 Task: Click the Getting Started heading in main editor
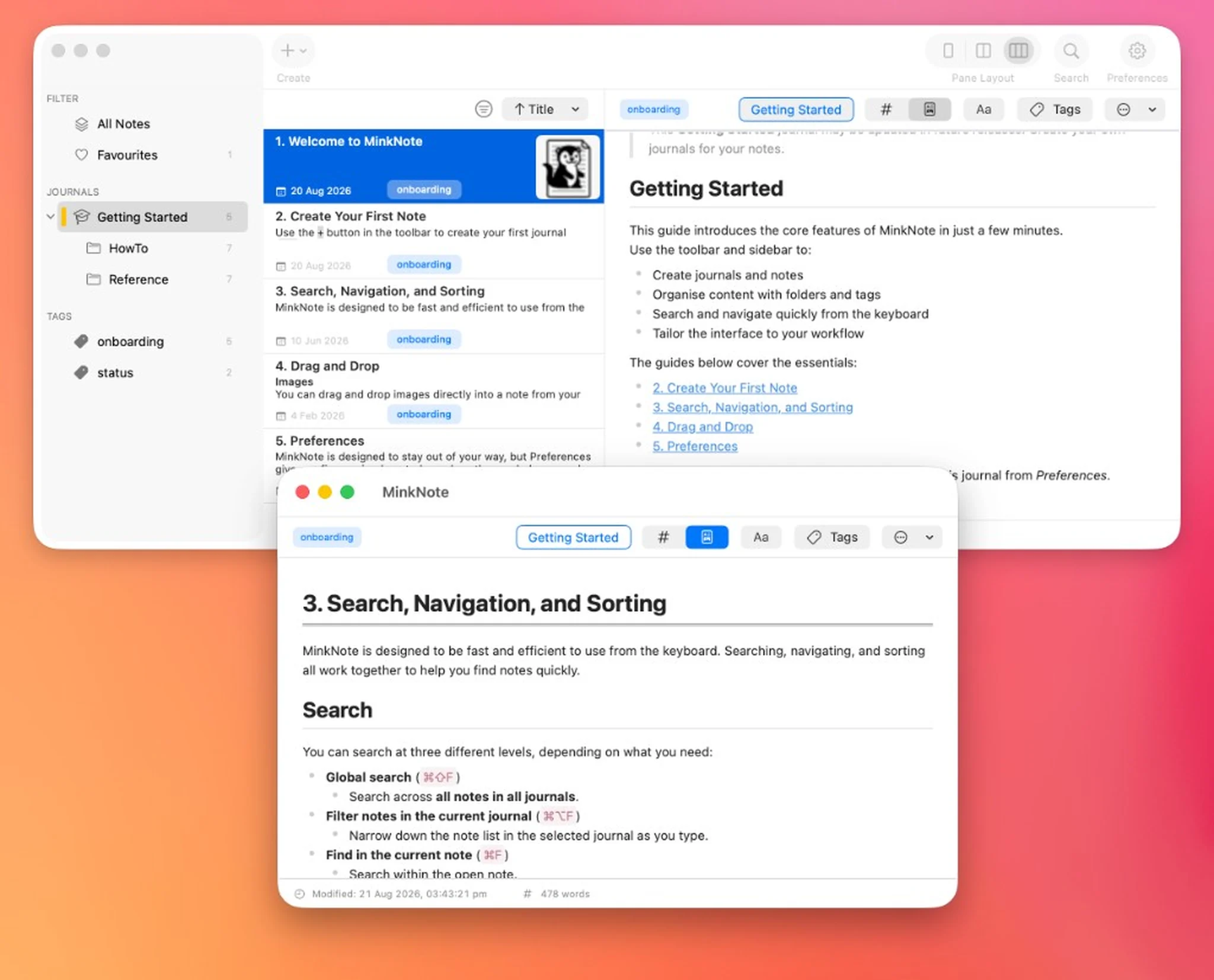point(706,188)
